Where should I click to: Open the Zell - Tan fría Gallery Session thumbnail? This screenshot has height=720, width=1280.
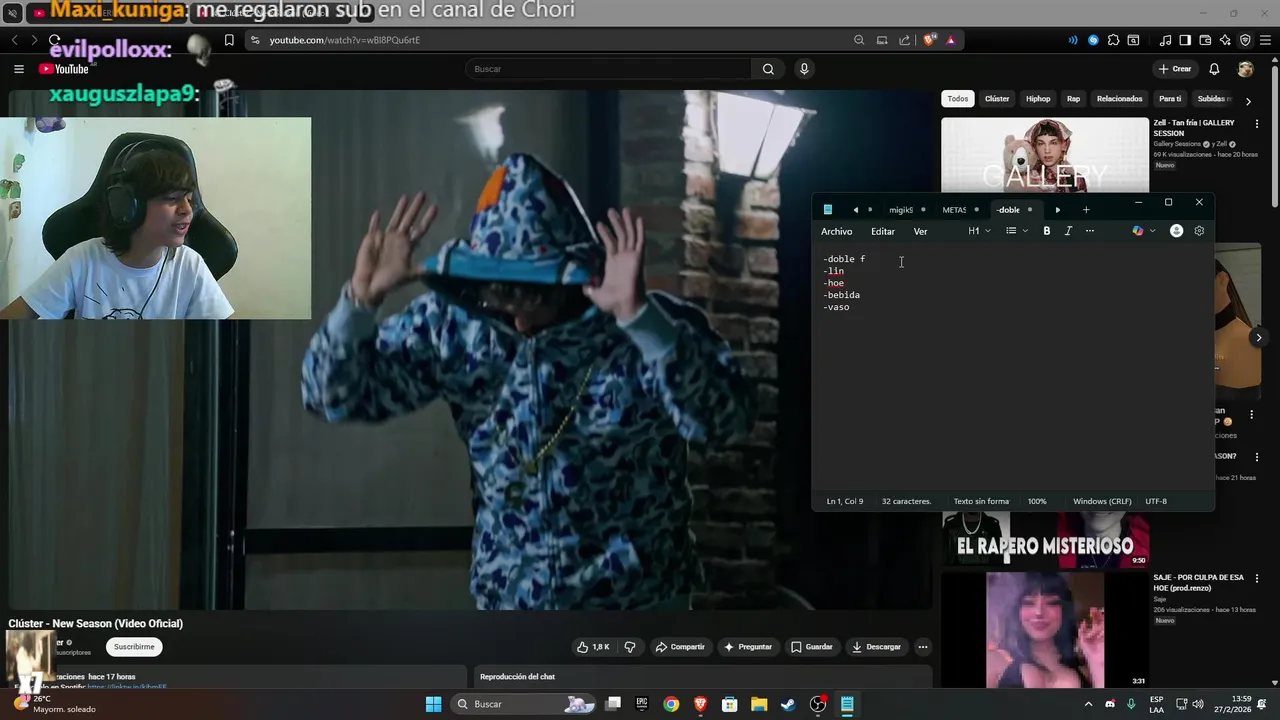click(1045, 154)
